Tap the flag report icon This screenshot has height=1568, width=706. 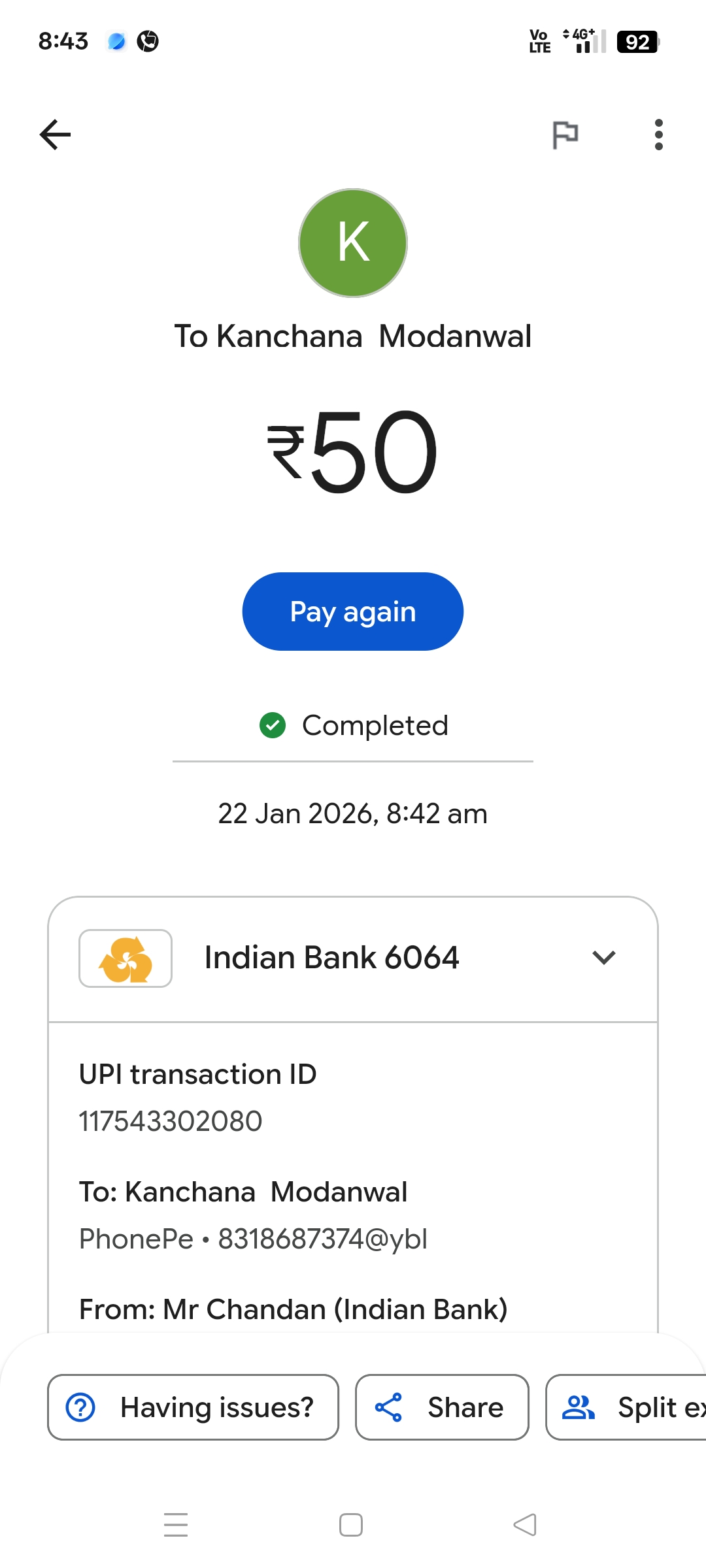coord(565,135)
